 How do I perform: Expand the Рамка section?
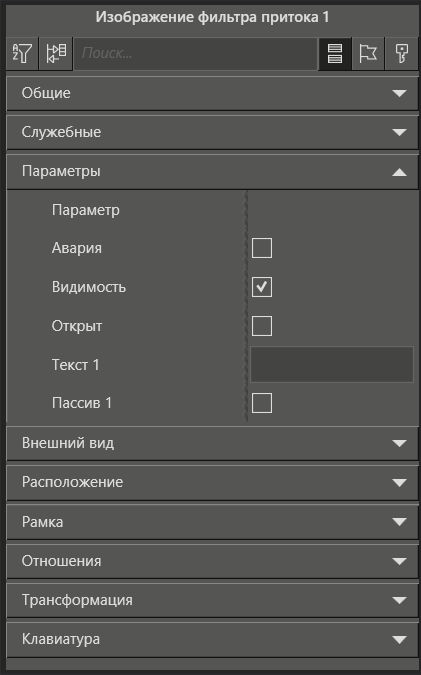[x=212, y=522]
